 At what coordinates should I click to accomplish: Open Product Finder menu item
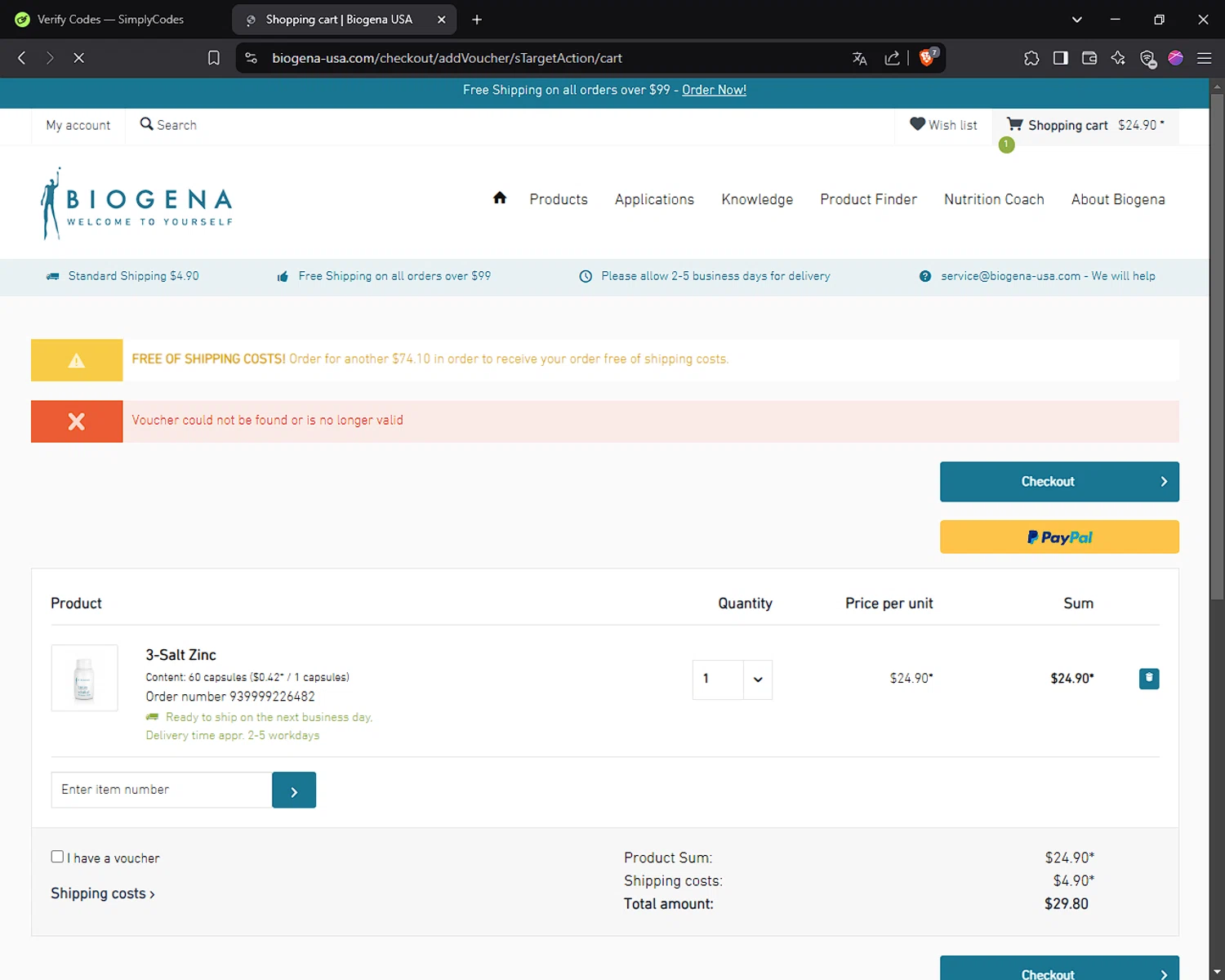point(868,199)
